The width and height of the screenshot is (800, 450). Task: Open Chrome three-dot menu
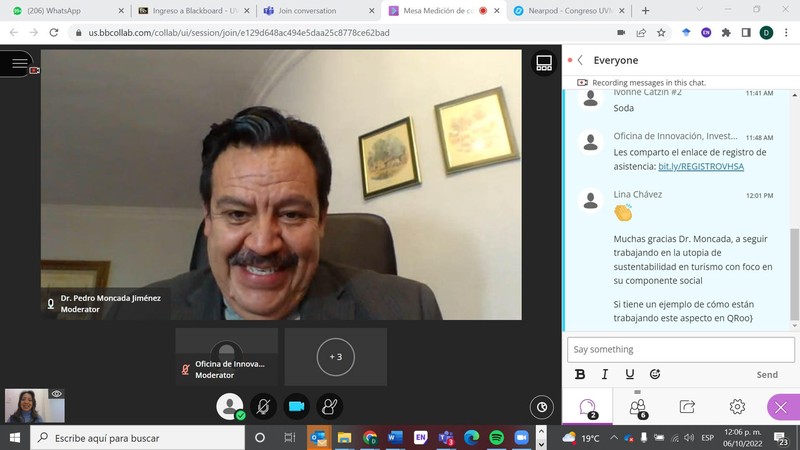[x=786, y=33]
